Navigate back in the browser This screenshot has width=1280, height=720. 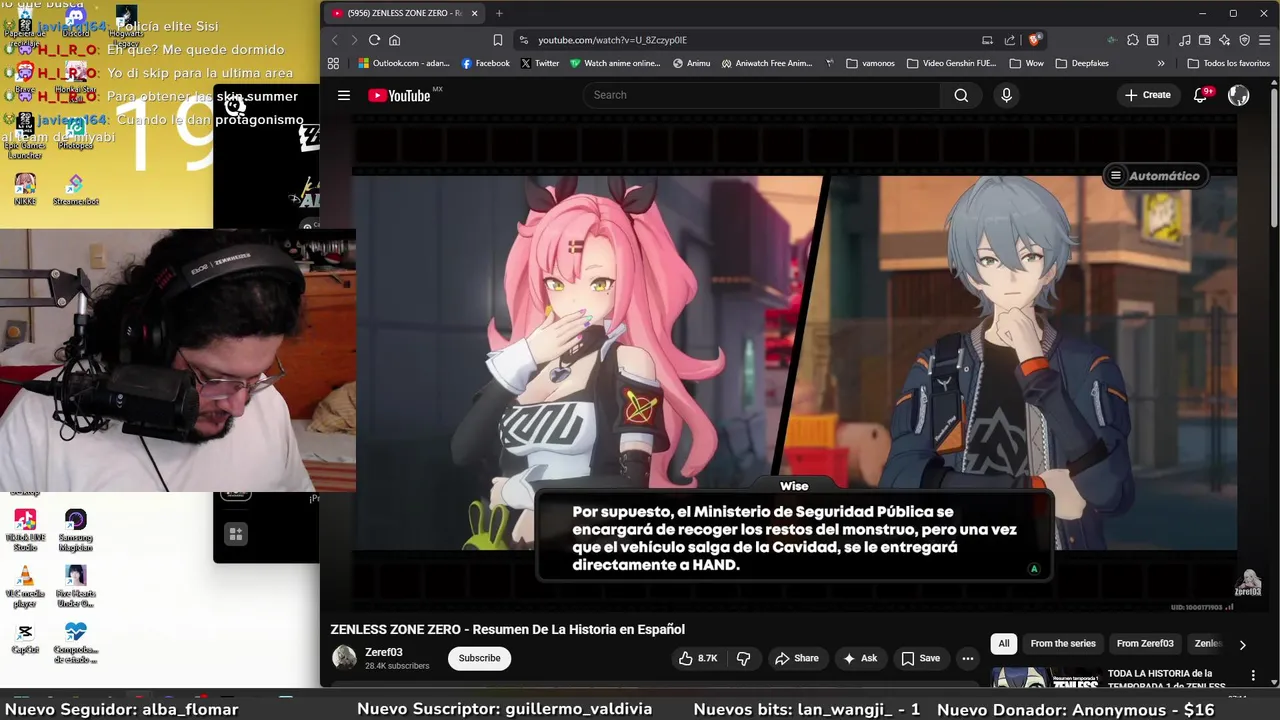tap(335, 40)
